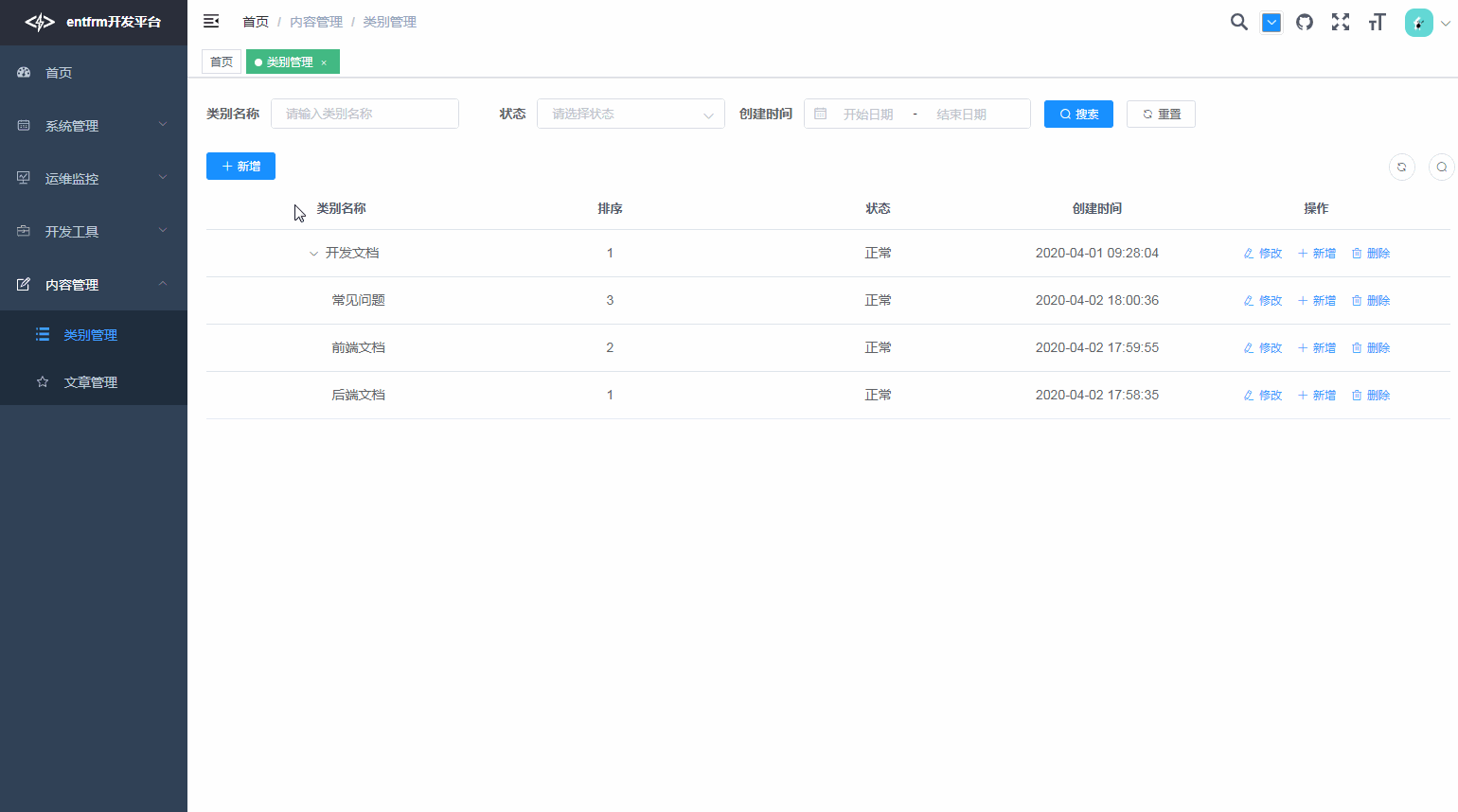Open 类别管理 in the sidebar
Image resolution: width=1458 pixels, height=812 pixels.
click(94, 334)
